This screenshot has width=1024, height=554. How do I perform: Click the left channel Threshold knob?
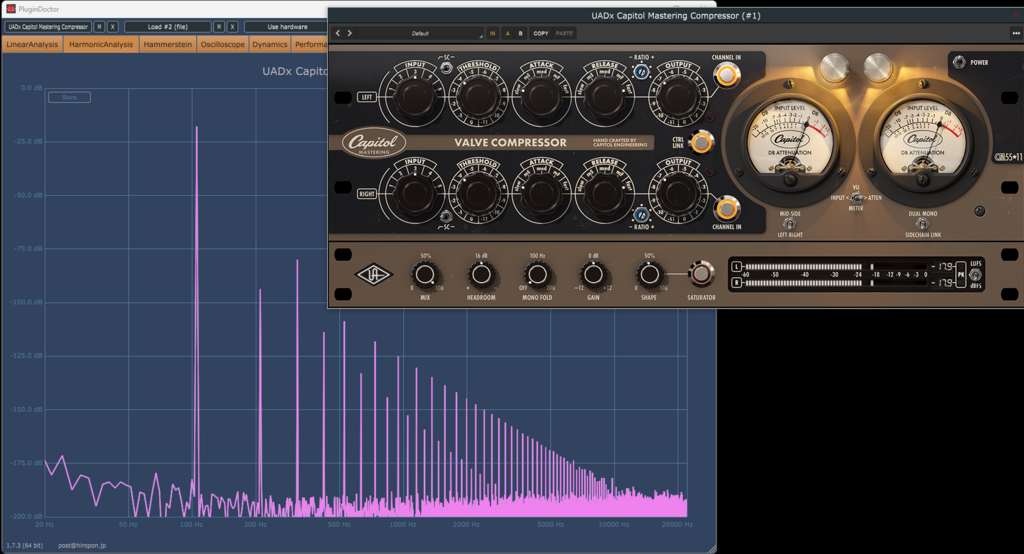(477, 97)
